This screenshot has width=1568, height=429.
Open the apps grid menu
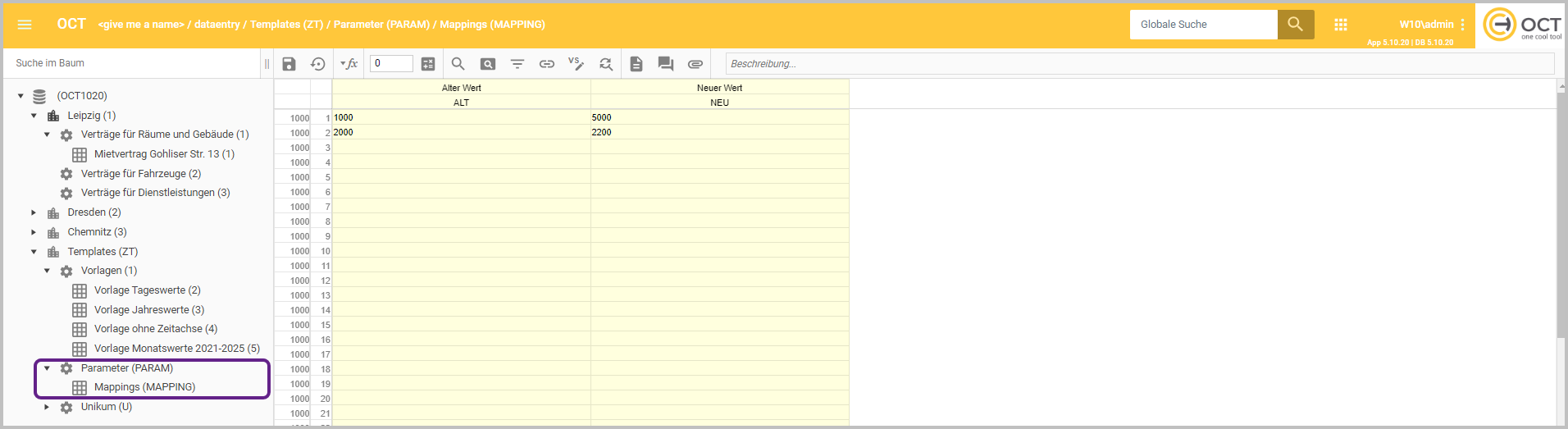(1341, 25)
